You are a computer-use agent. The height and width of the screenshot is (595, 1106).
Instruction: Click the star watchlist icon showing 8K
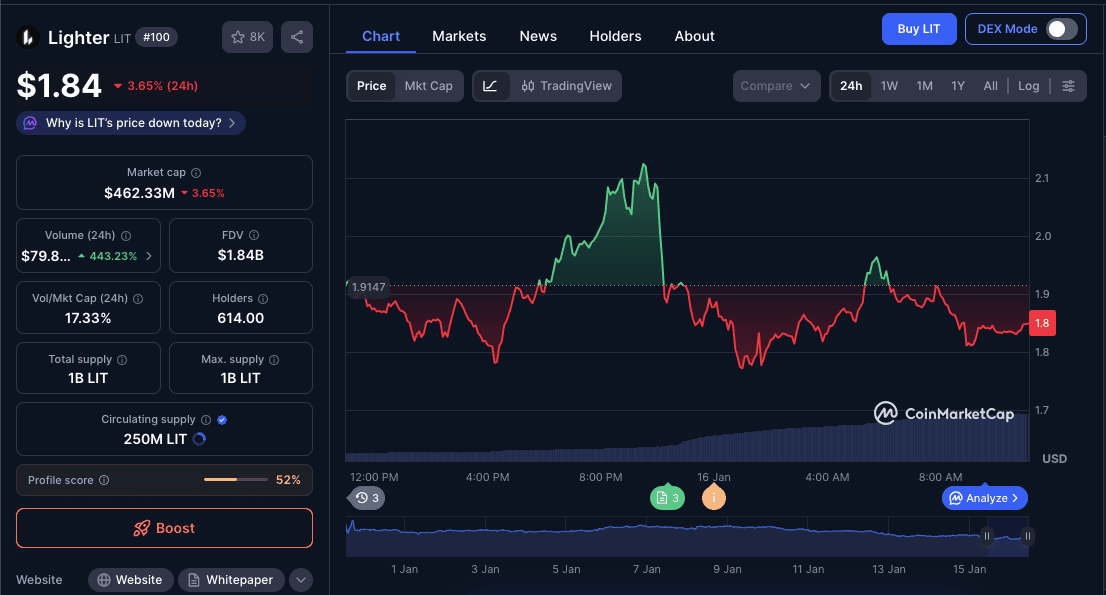(x=247, y=37)
